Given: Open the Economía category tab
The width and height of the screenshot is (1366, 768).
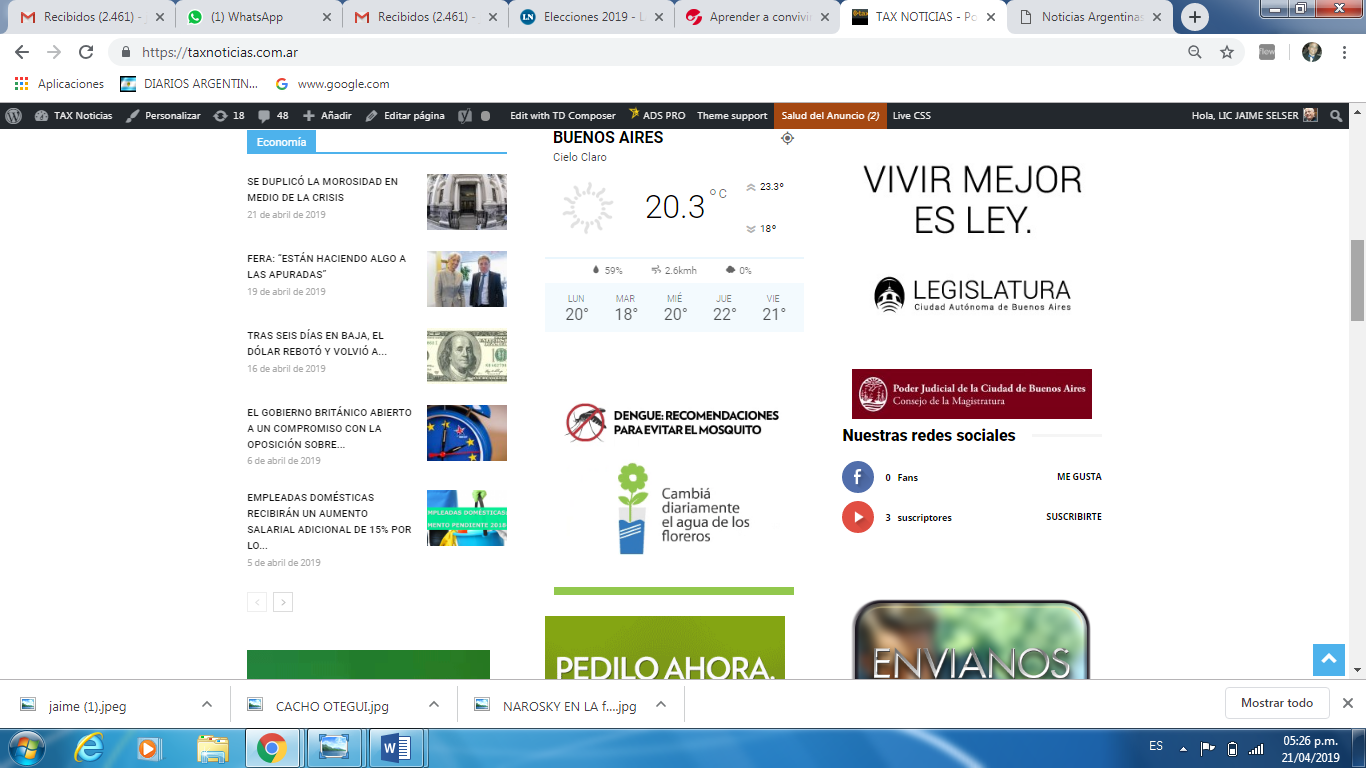Looking at the screenshot, I should pos(281,142).
